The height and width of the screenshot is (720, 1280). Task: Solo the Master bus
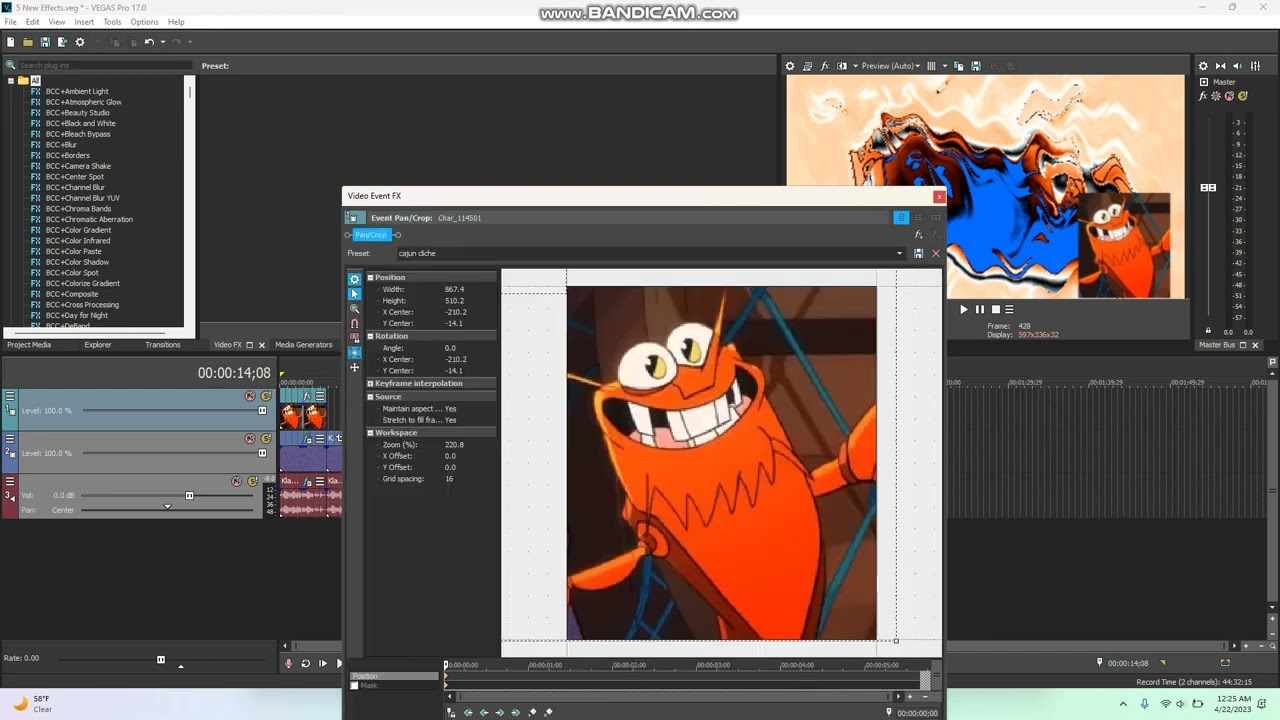1242,97
